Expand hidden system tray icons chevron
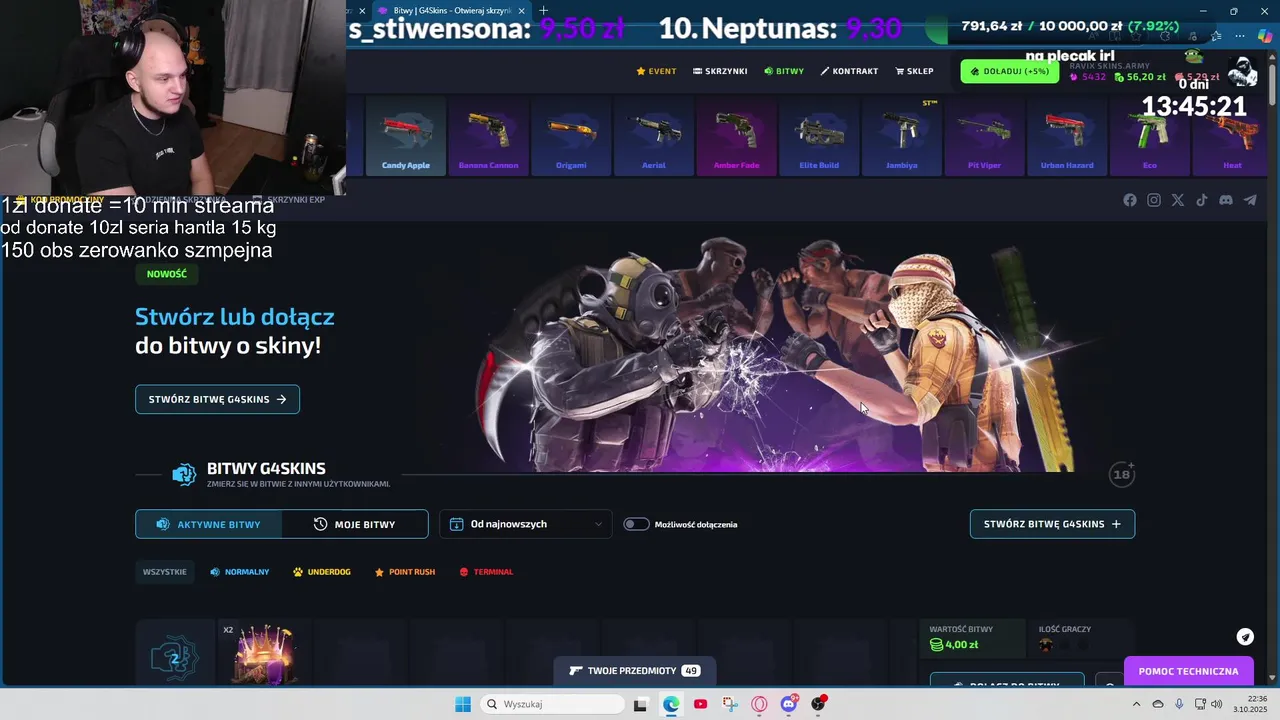Image resolution: width=1280 pixels, height=720 pixels. click(1136, 704)
